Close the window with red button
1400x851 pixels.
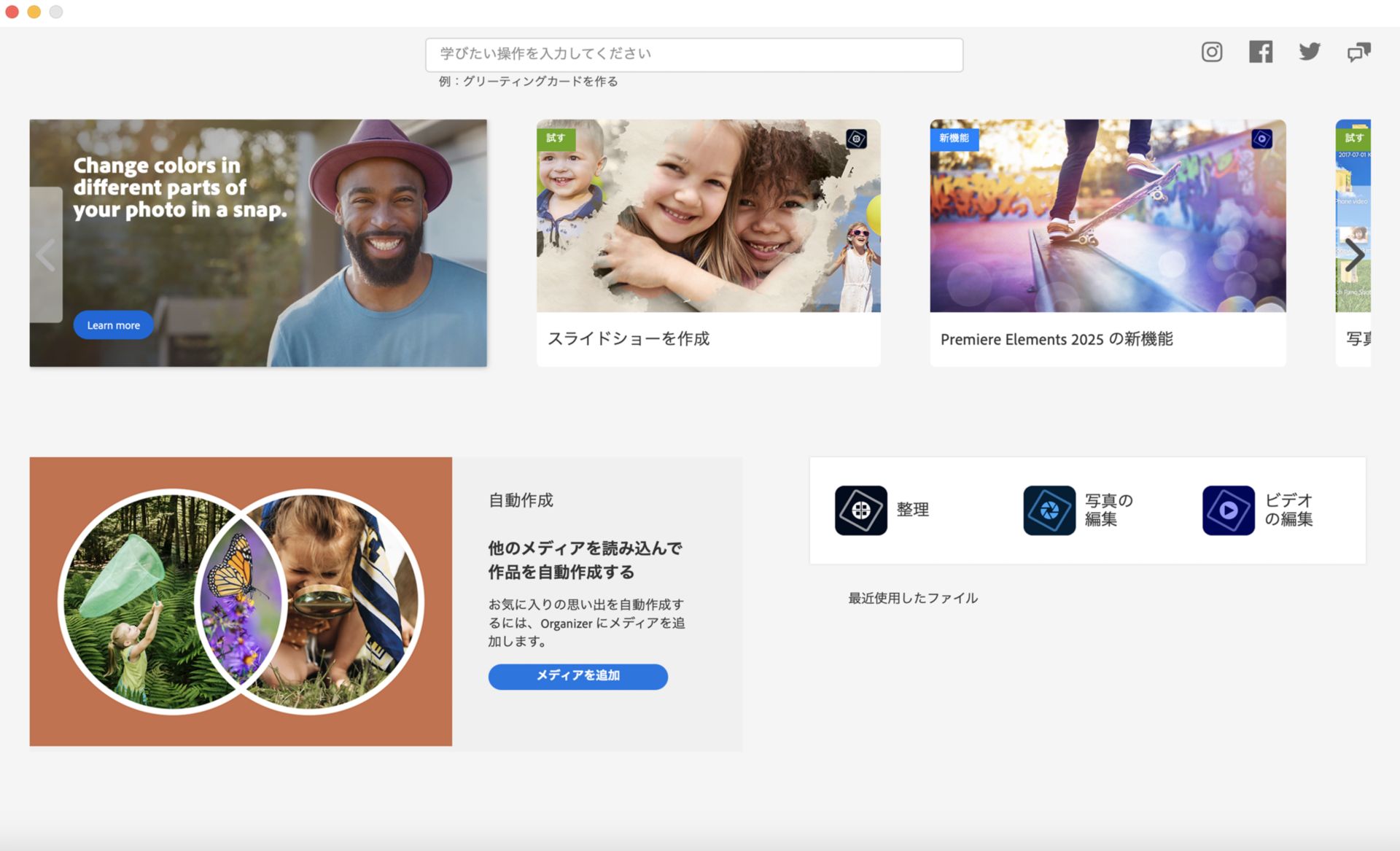pyautogui.click(x=12, y=12)
